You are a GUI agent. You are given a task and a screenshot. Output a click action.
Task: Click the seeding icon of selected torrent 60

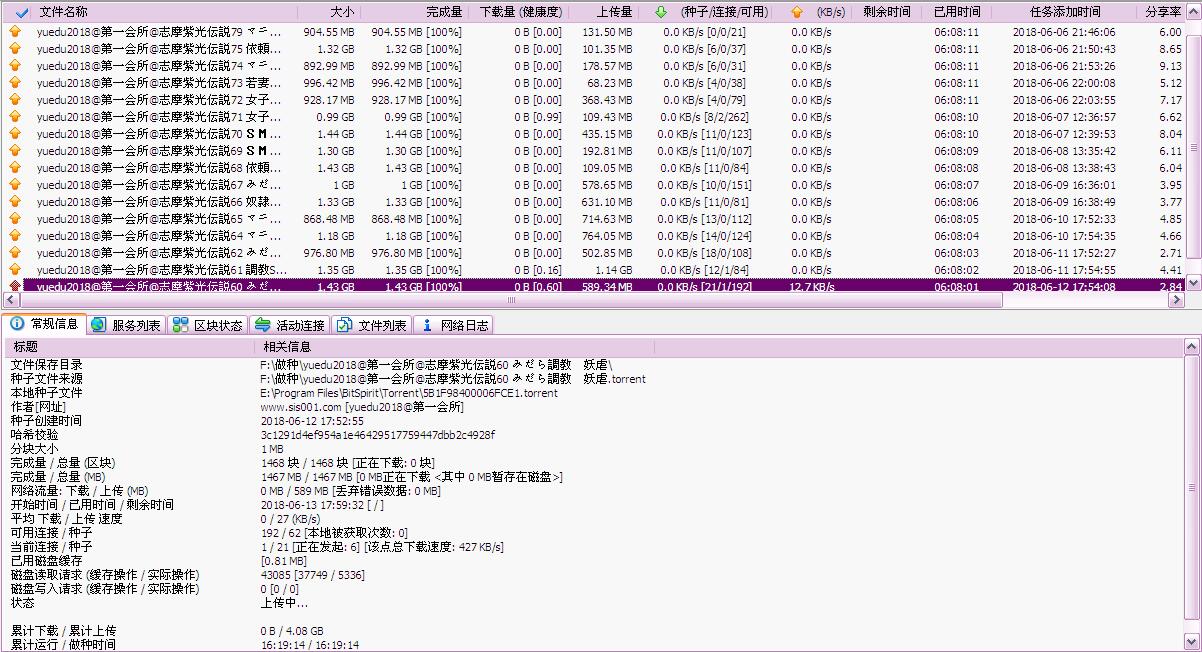pos(15,287)
